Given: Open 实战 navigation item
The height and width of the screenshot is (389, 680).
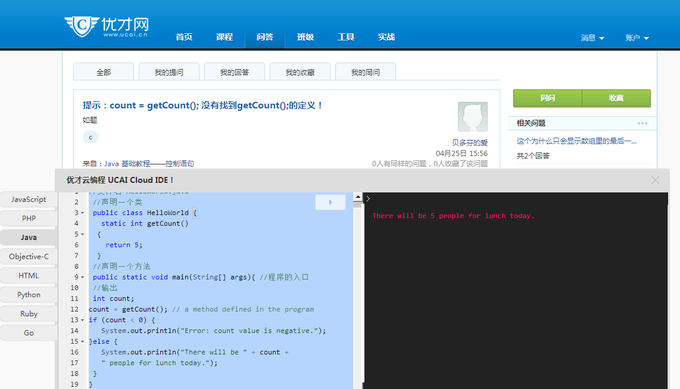Looking at the screenshot, I should [x=386, y=37].
